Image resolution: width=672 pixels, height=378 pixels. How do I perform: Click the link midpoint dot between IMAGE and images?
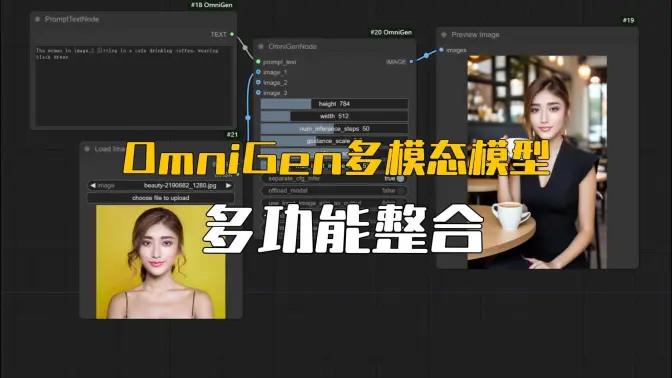click(x=426, y=55)
